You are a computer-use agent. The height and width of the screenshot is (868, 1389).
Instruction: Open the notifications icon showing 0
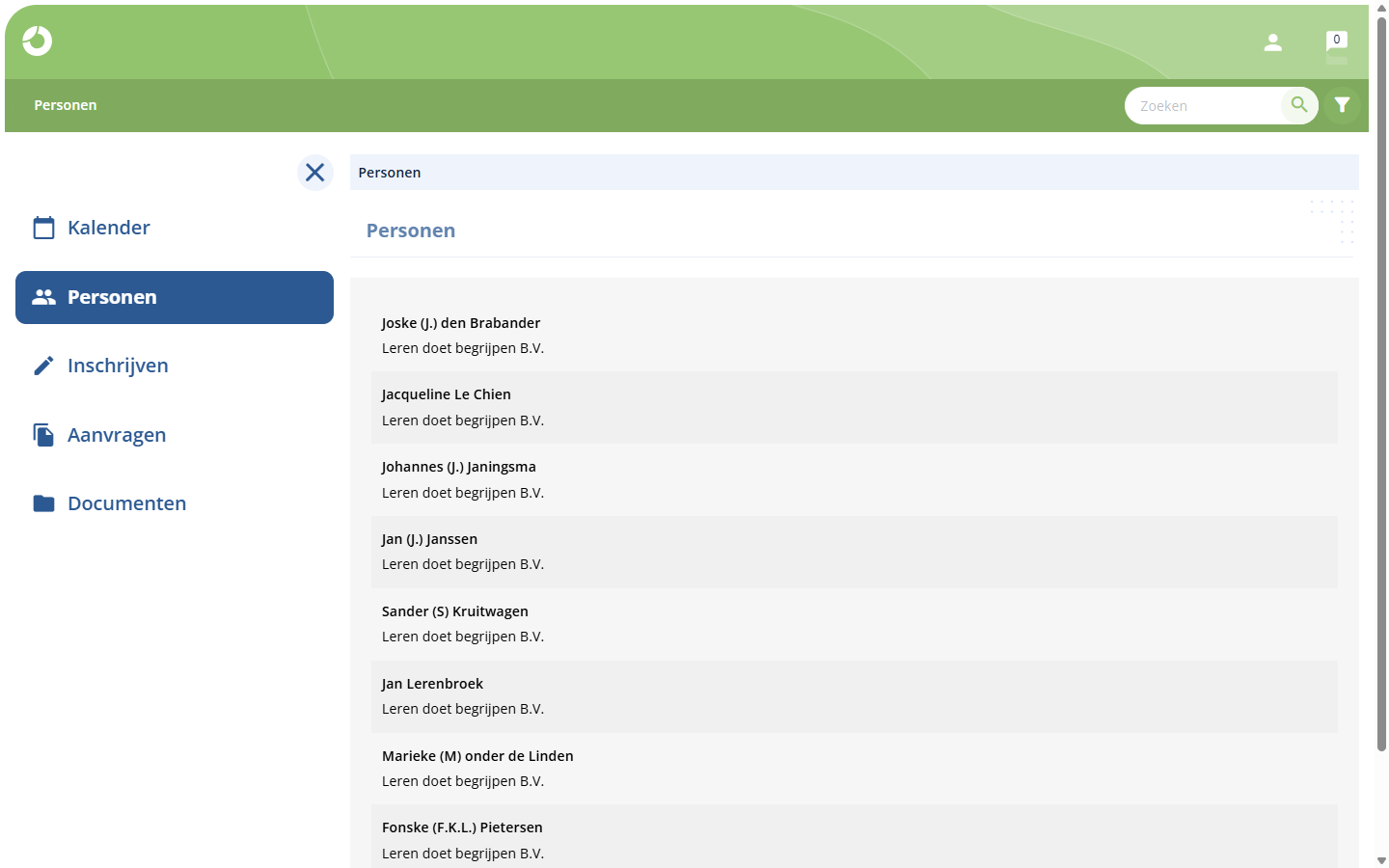point(1337,42)
